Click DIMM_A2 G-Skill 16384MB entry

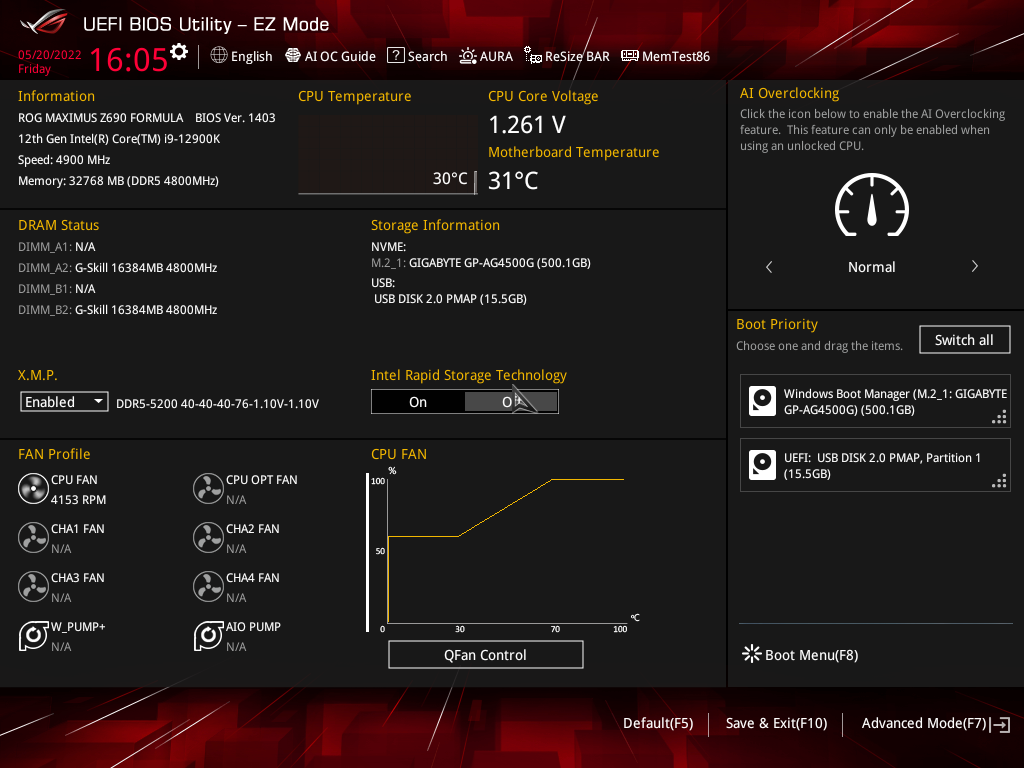click(118, 268)
